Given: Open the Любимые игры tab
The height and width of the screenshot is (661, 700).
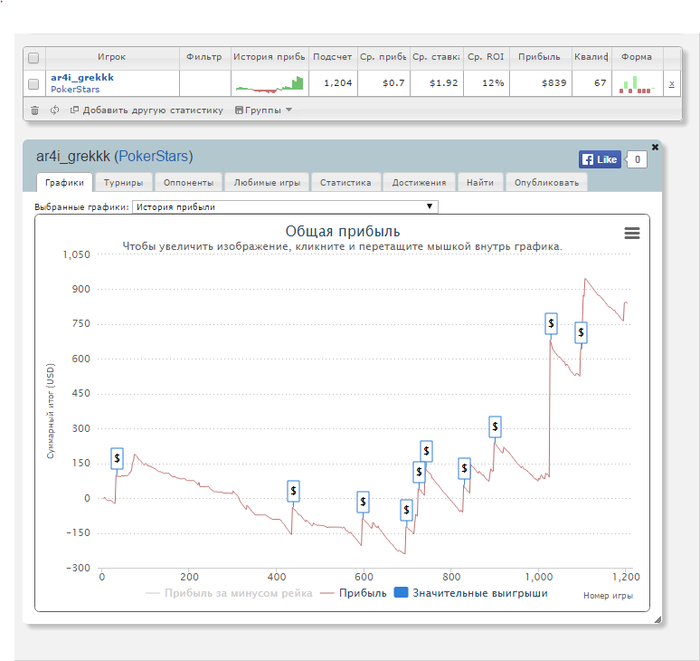Looking at the screenshot, I should [x=267, y=183].
